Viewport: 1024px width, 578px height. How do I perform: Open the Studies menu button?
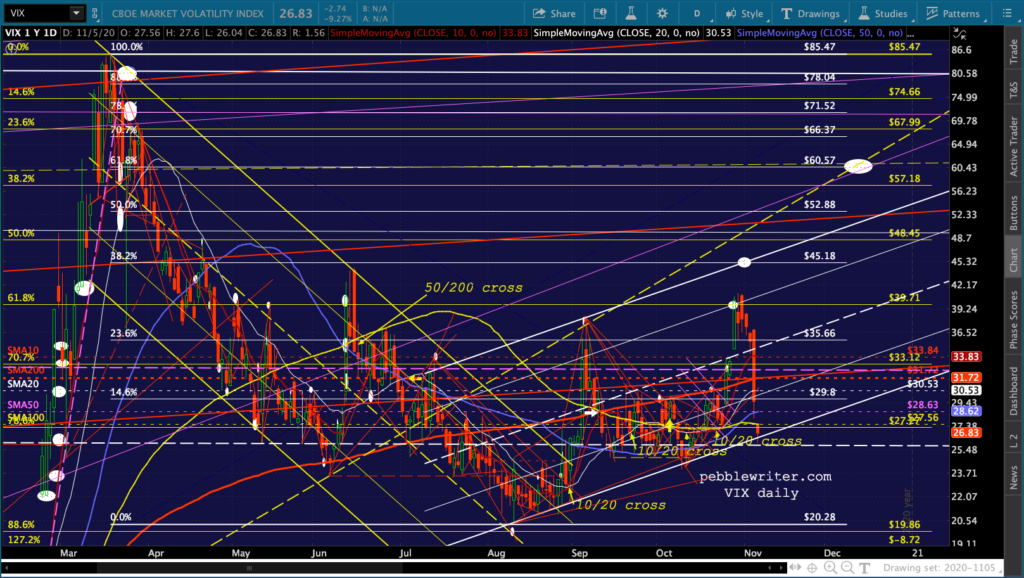pyautogui.click(x=883, y=13)
